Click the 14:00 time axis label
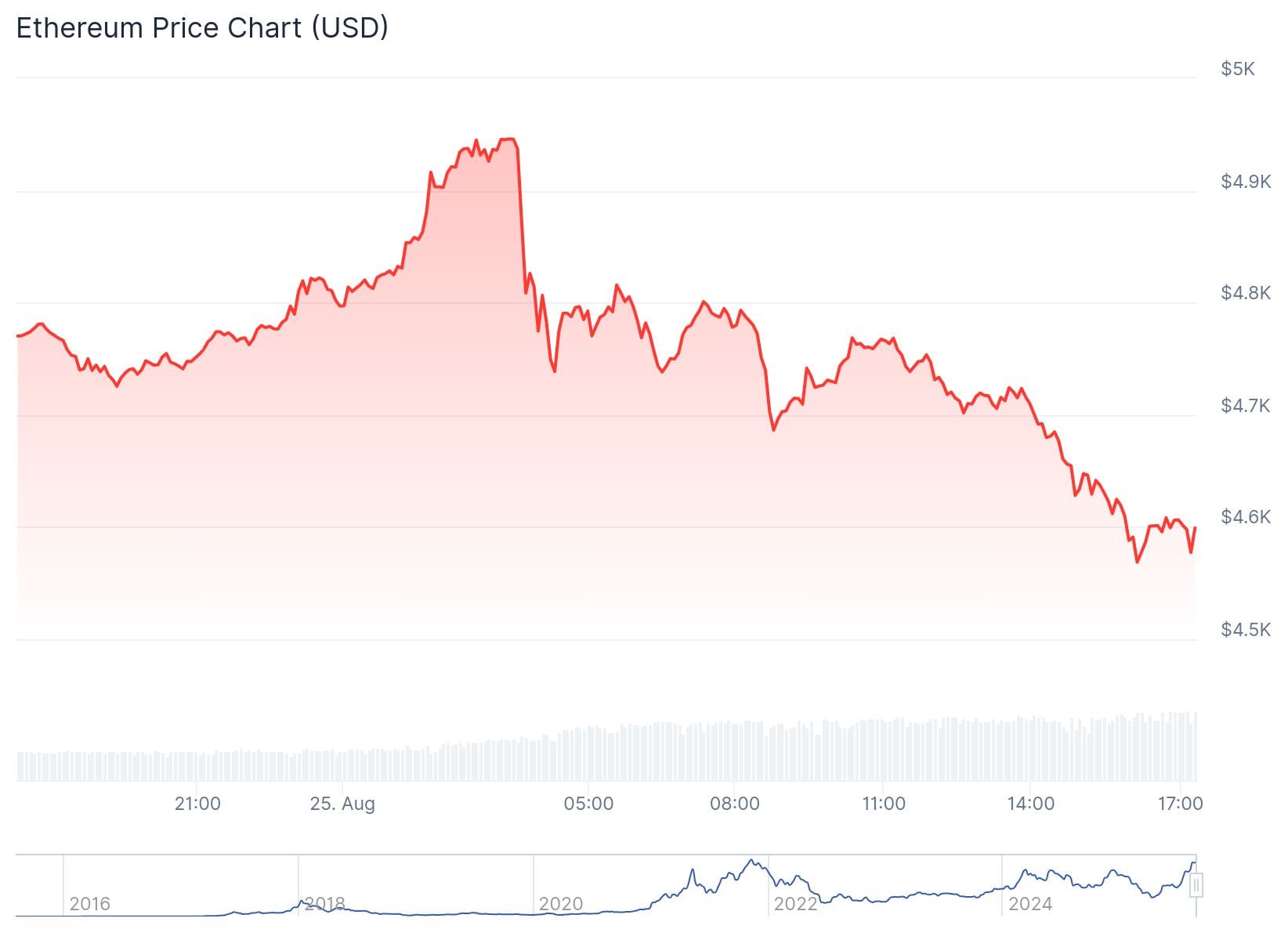1288x940 pixels. tap(1030, 804)
